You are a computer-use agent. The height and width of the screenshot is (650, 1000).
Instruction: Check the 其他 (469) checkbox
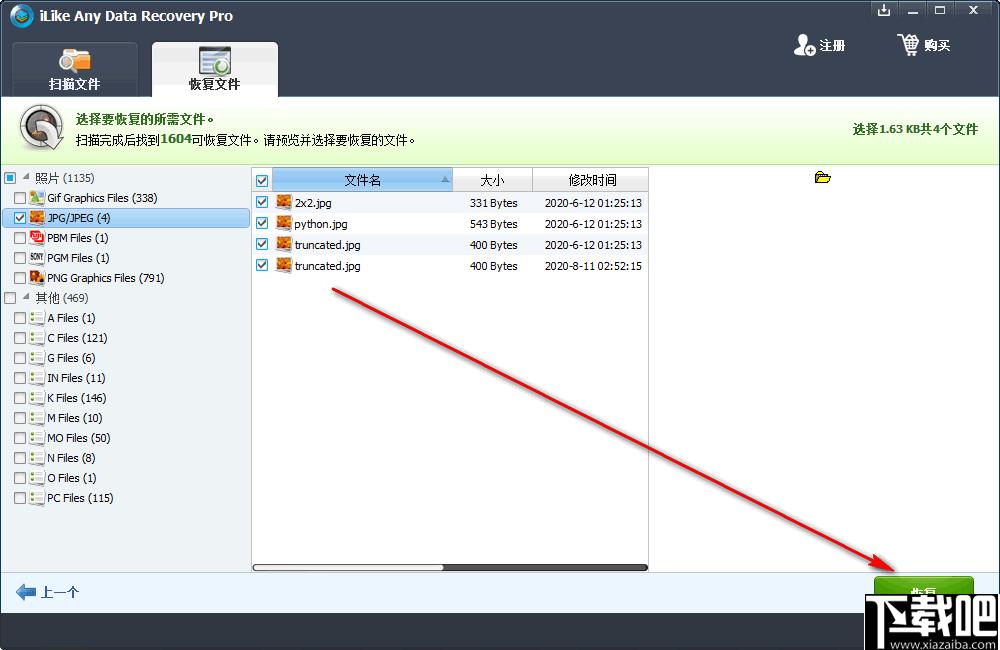[x=10, y=298]
